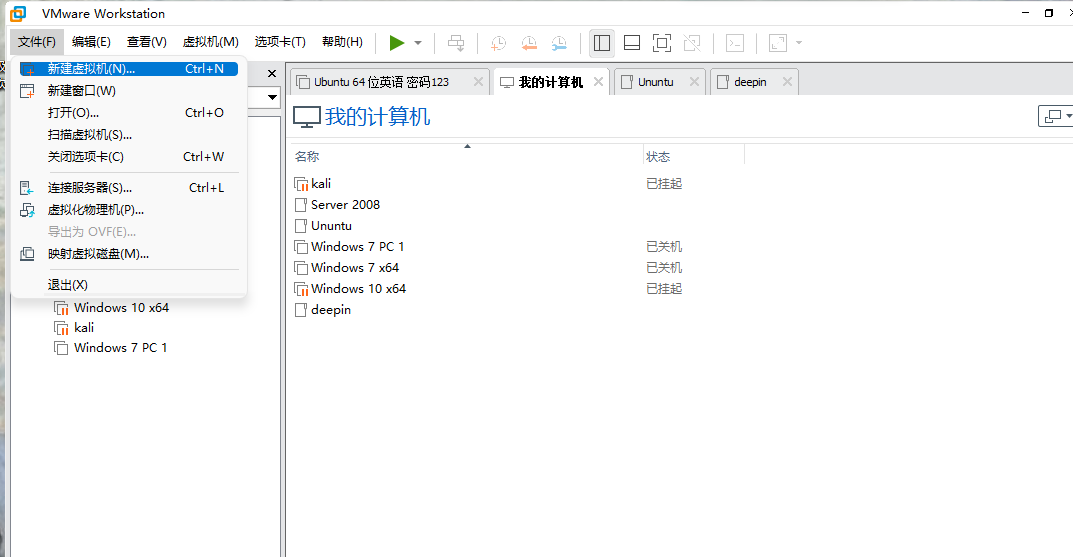Image resolution: width=1073 pixels, height=557 pixels.
Task: Click the virtualize physical machine icon
Action: (x=27, y=210)
